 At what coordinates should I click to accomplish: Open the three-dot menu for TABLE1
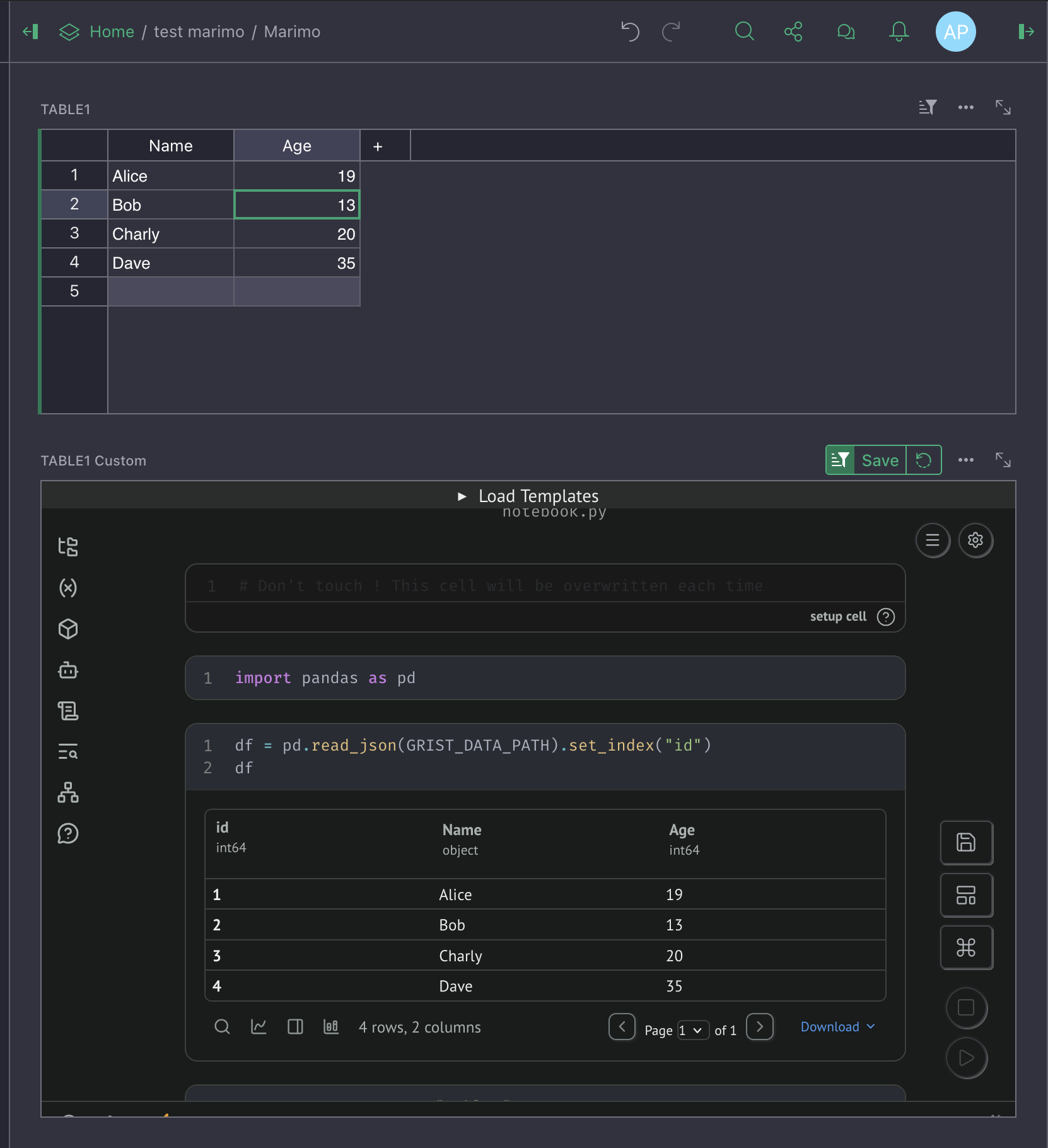point(965,108)
